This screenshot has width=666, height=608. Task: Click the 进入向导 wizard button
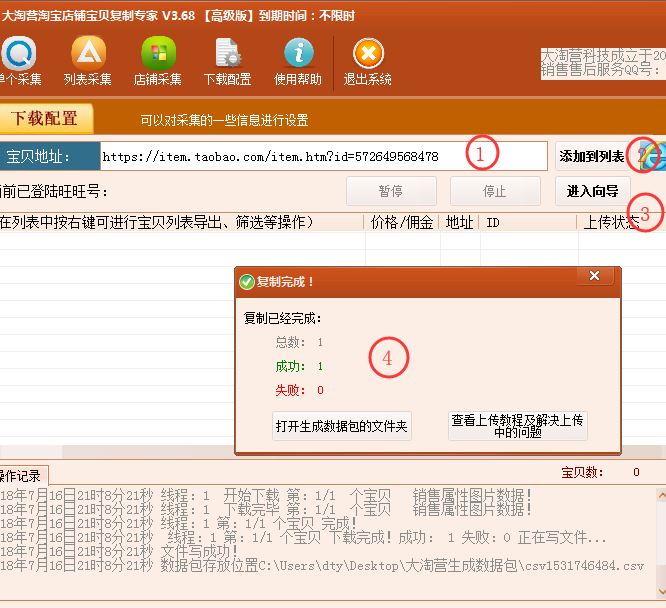593,191
